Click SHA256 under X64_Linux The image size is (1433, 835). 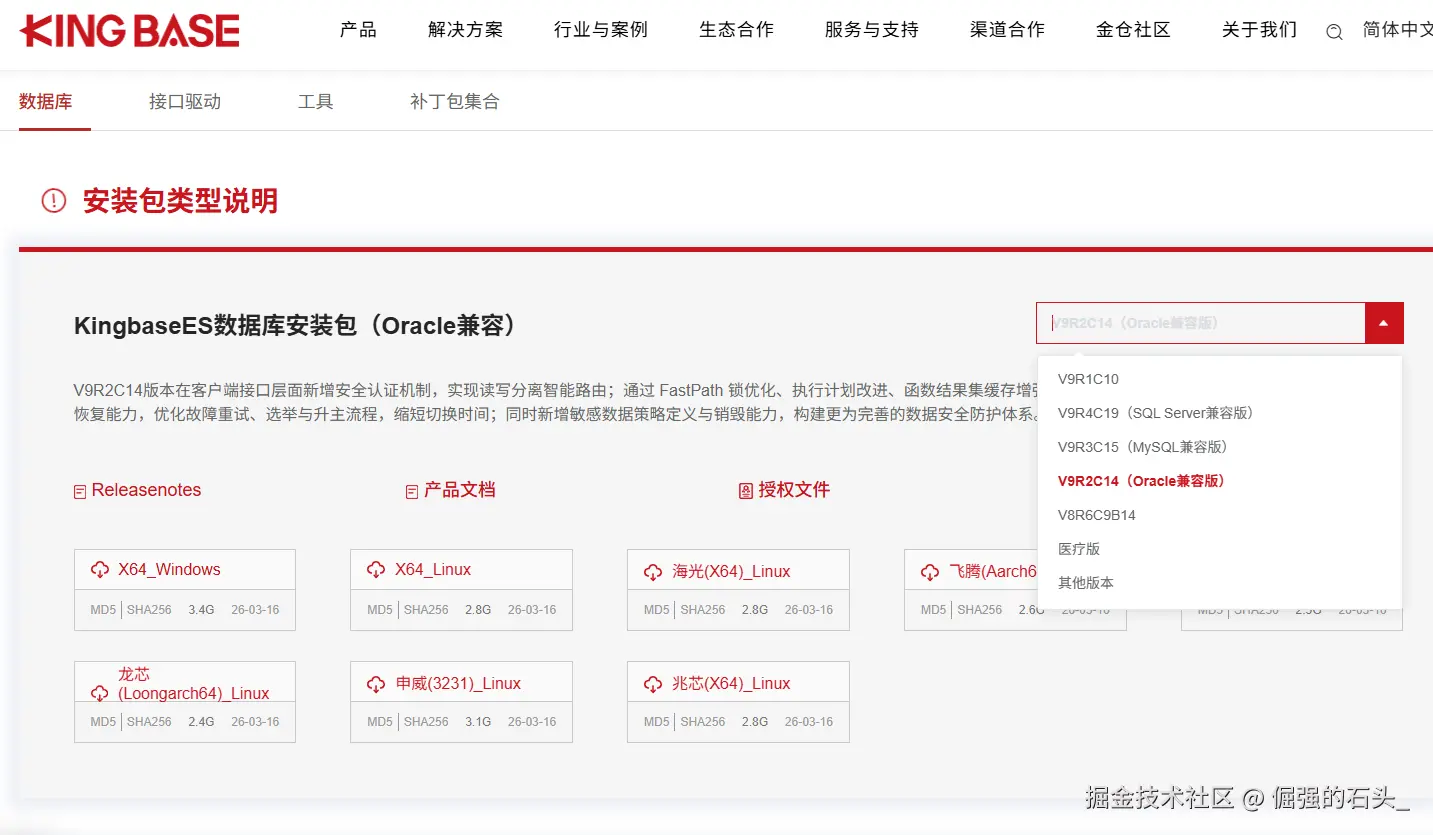pyautogui.click(x=426, y=610)
